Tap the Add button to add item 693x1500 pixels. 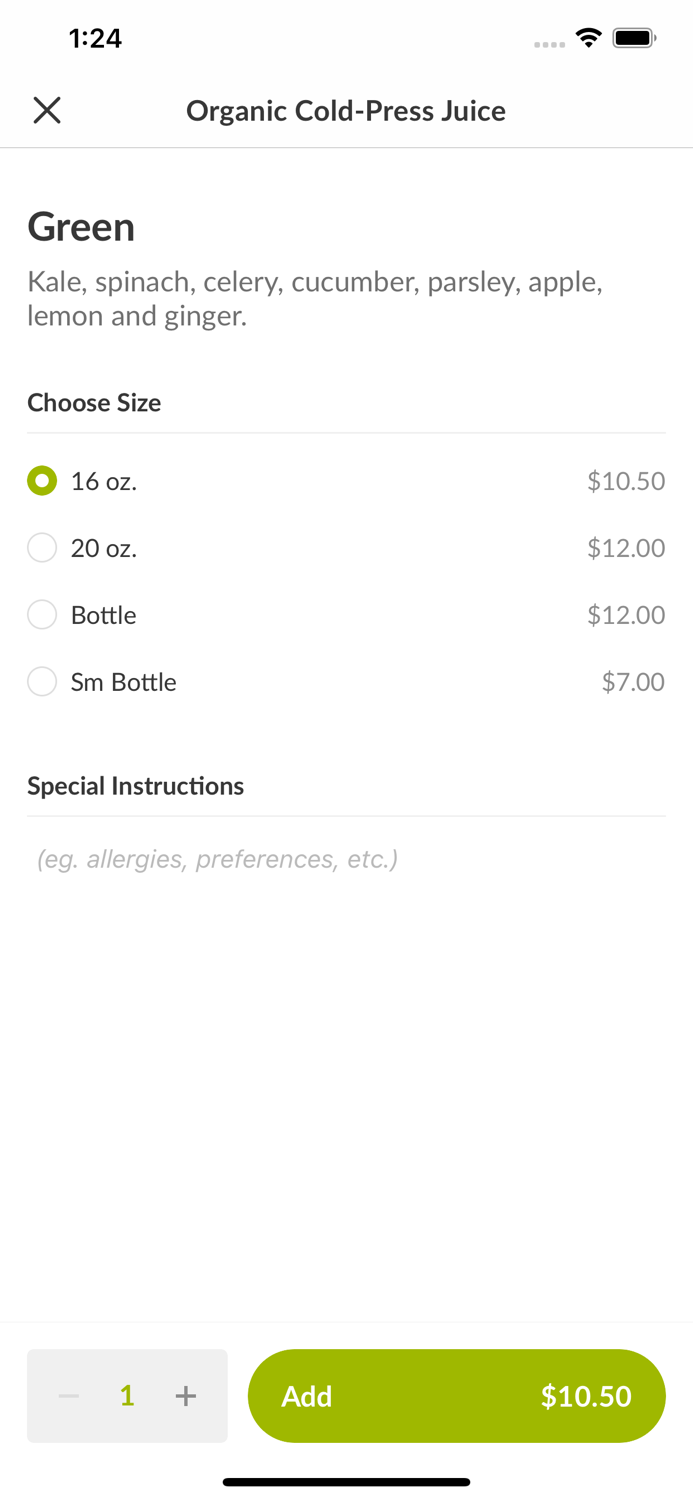[x=307, y=1396]
